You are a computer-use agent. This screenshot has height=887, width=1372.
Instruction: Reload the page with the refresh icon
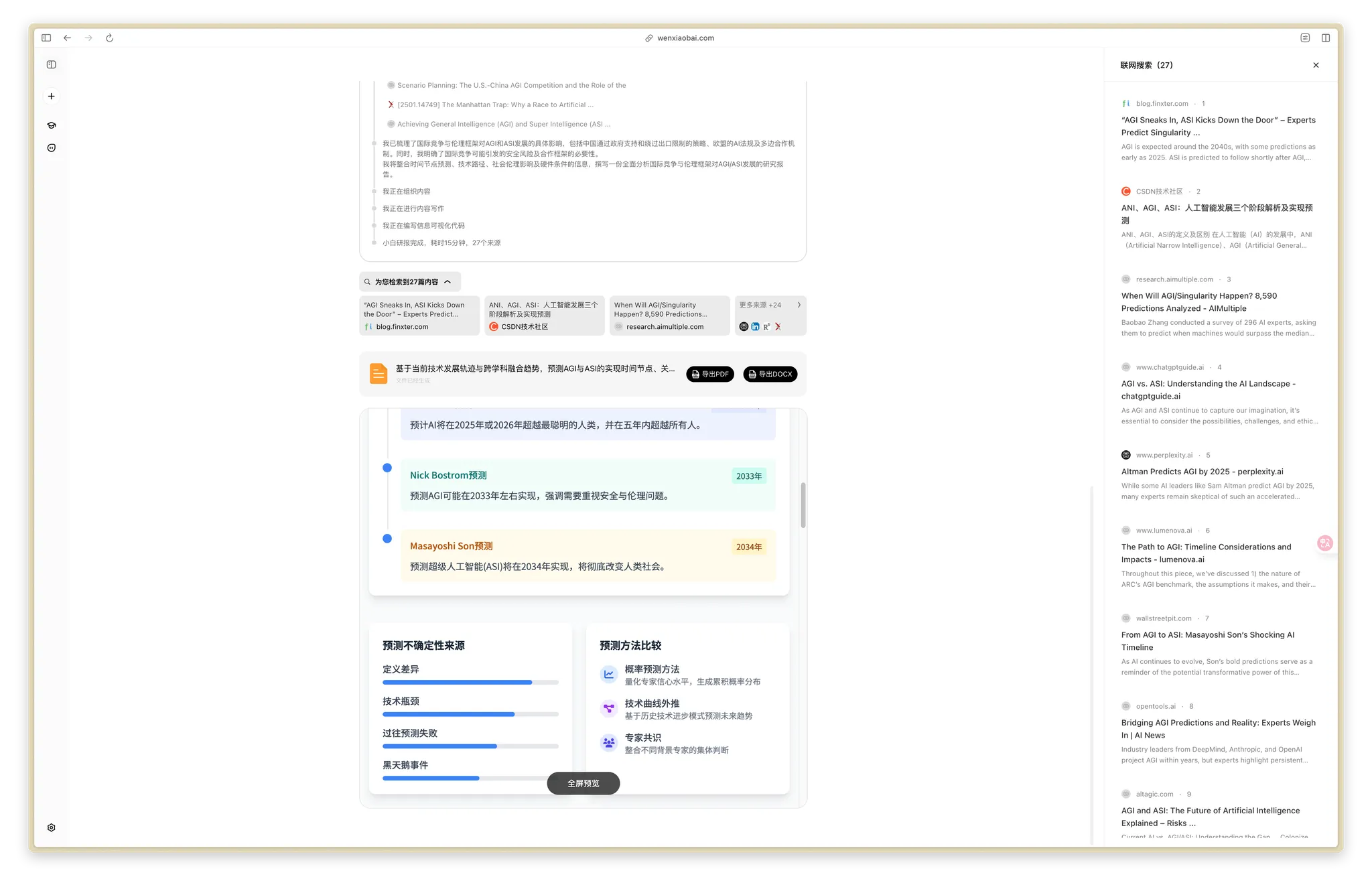pyautogui.click(x=110, y=38)
